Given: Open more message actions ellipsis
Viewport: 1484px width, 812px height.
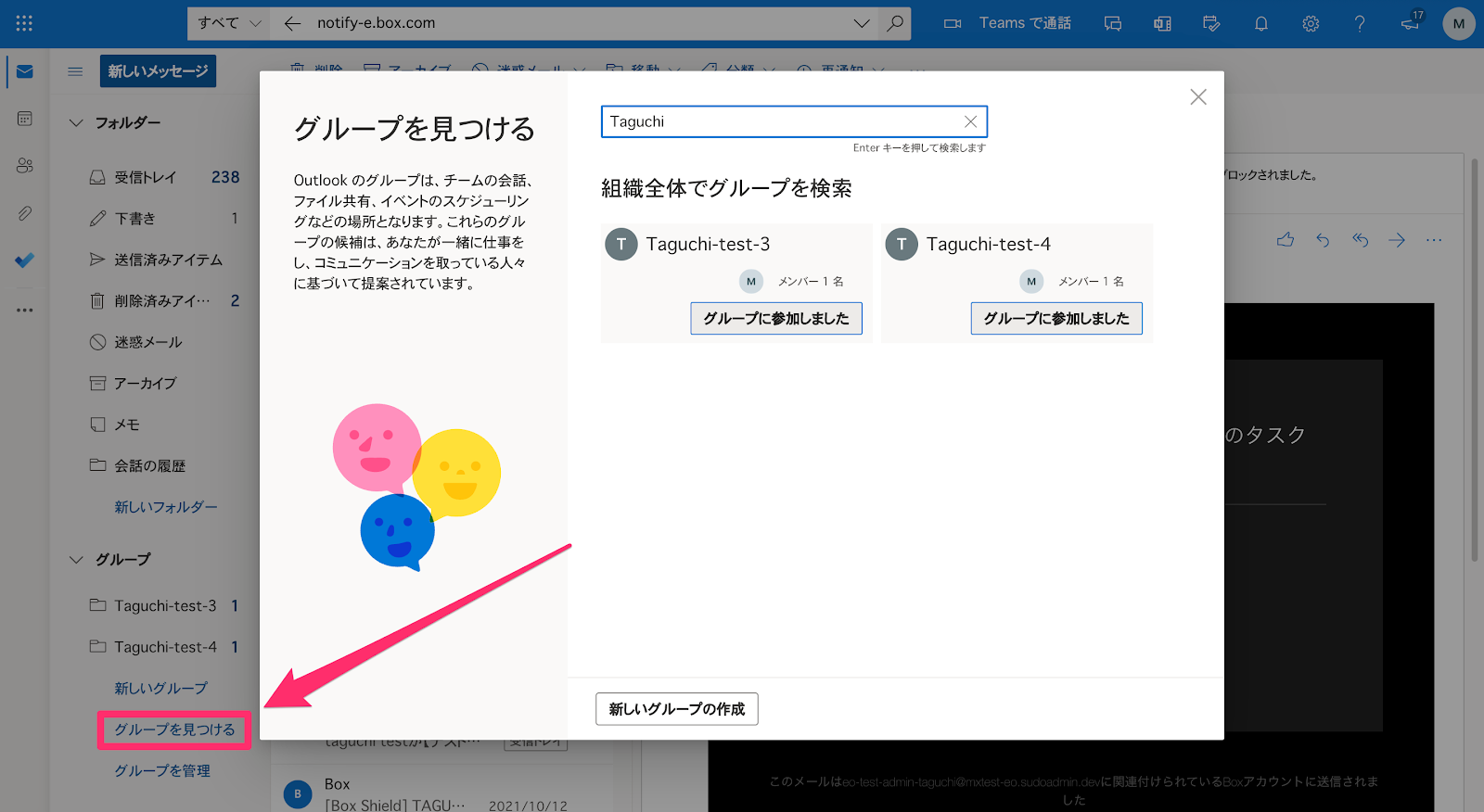Looking at the screenshot, I should coord(1434,240).
